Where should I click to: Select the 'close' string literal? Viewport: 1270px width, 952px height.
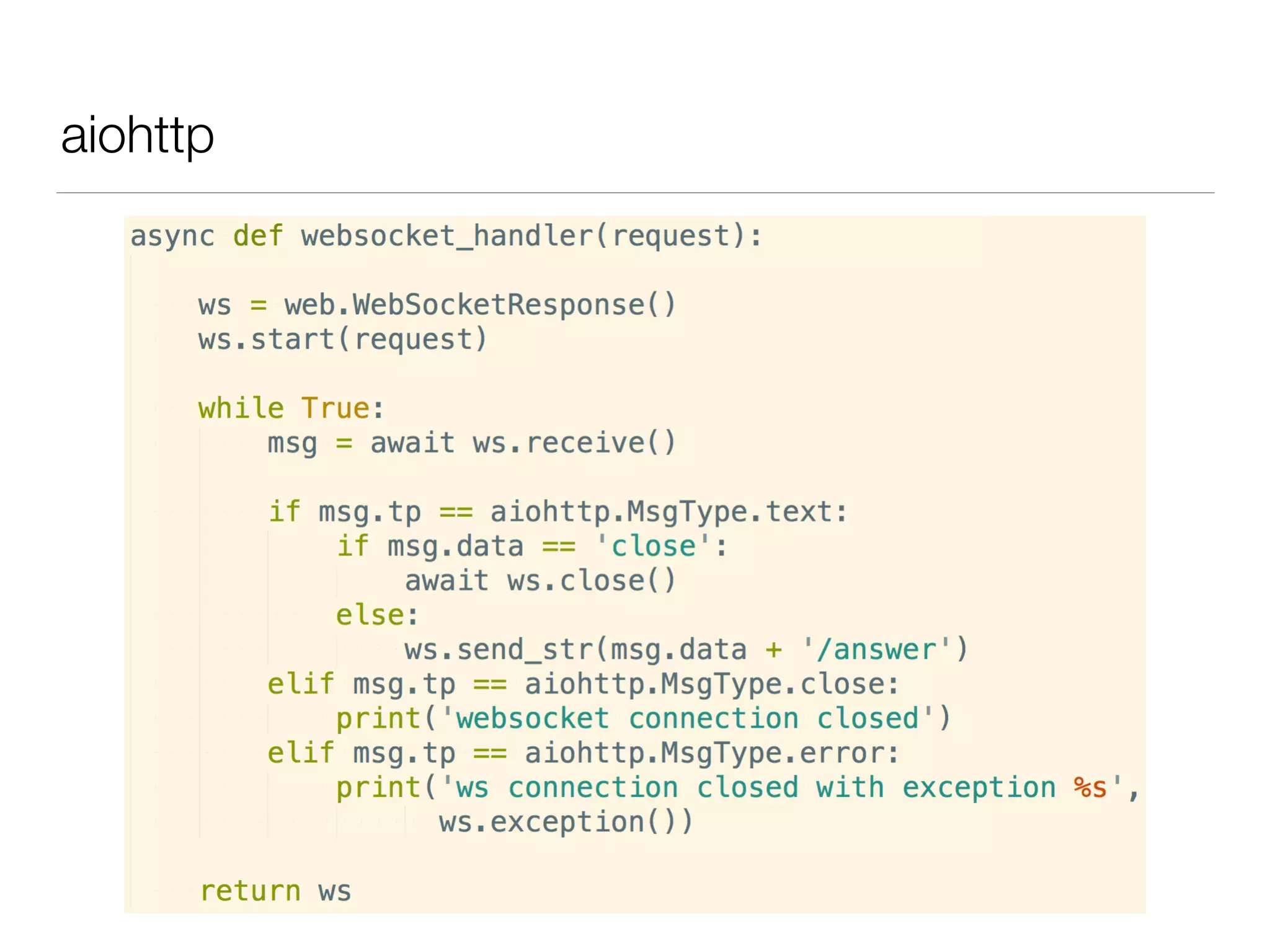[x=653, y=547]
